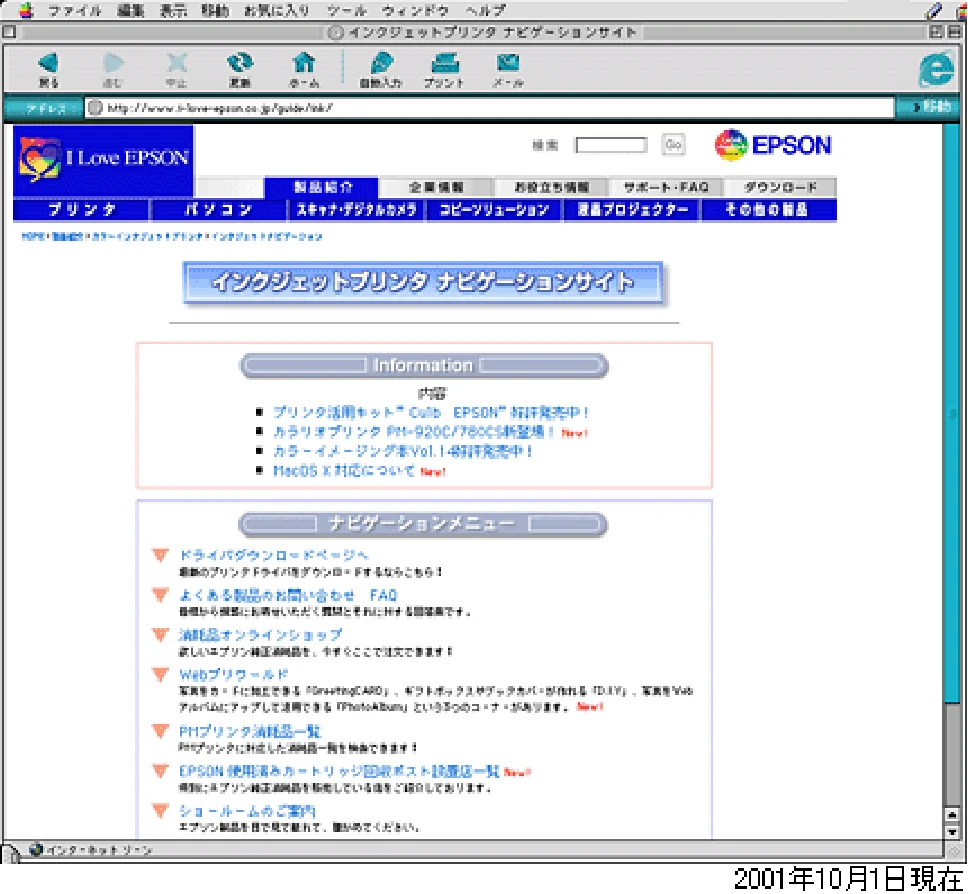Click the よくある製品のお問い合わせ FAQ link
Image resolution: width=968 pixels, height=894 pixels.
288,595
